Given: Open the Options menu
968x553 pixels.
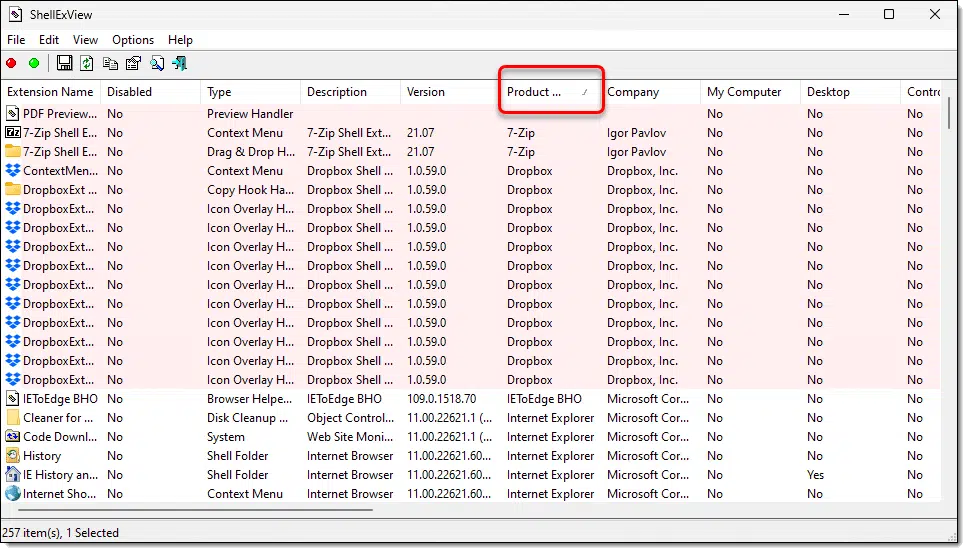Looking at the screenshot, I should click(133, 40).
